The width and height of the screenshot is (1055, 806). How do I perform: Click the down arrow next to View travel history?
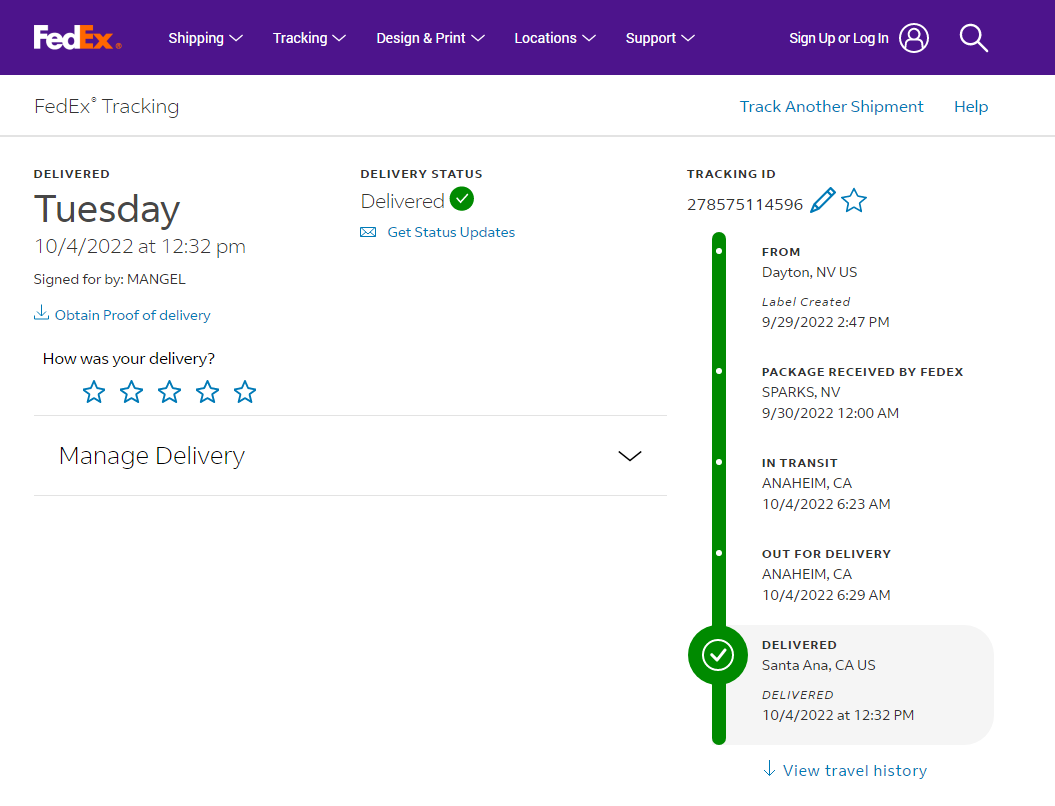(x=769, y=768)
